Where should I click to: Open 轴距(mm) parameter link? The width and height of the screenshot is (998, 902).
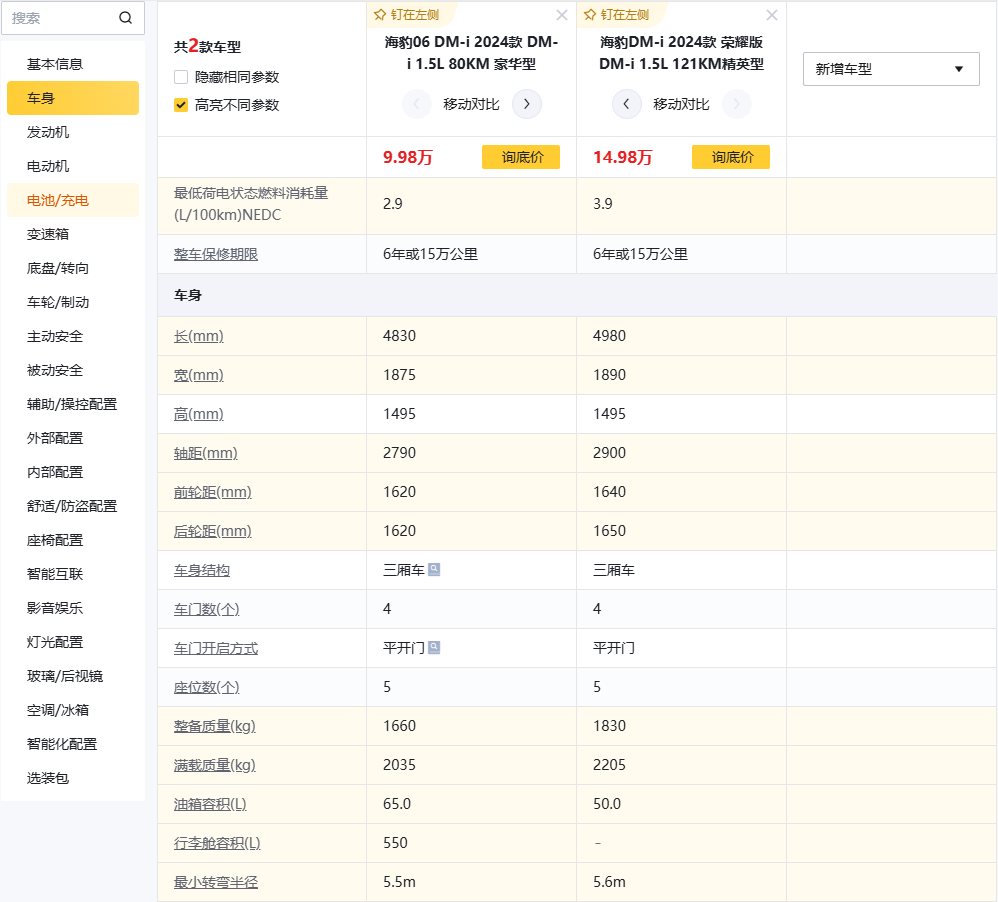[x=205, y=453]
